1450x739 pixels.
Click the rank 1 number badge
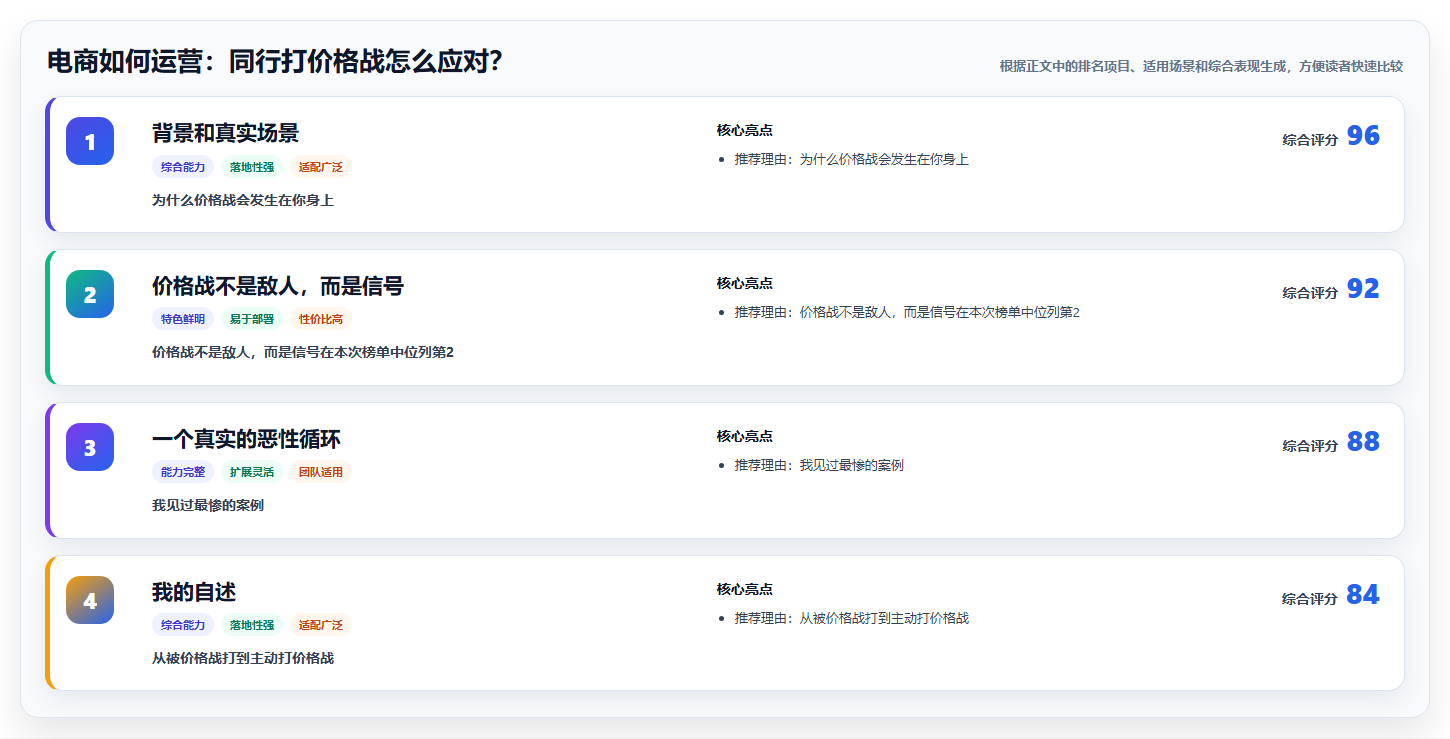pyautogui.click(x=90, y=141)
